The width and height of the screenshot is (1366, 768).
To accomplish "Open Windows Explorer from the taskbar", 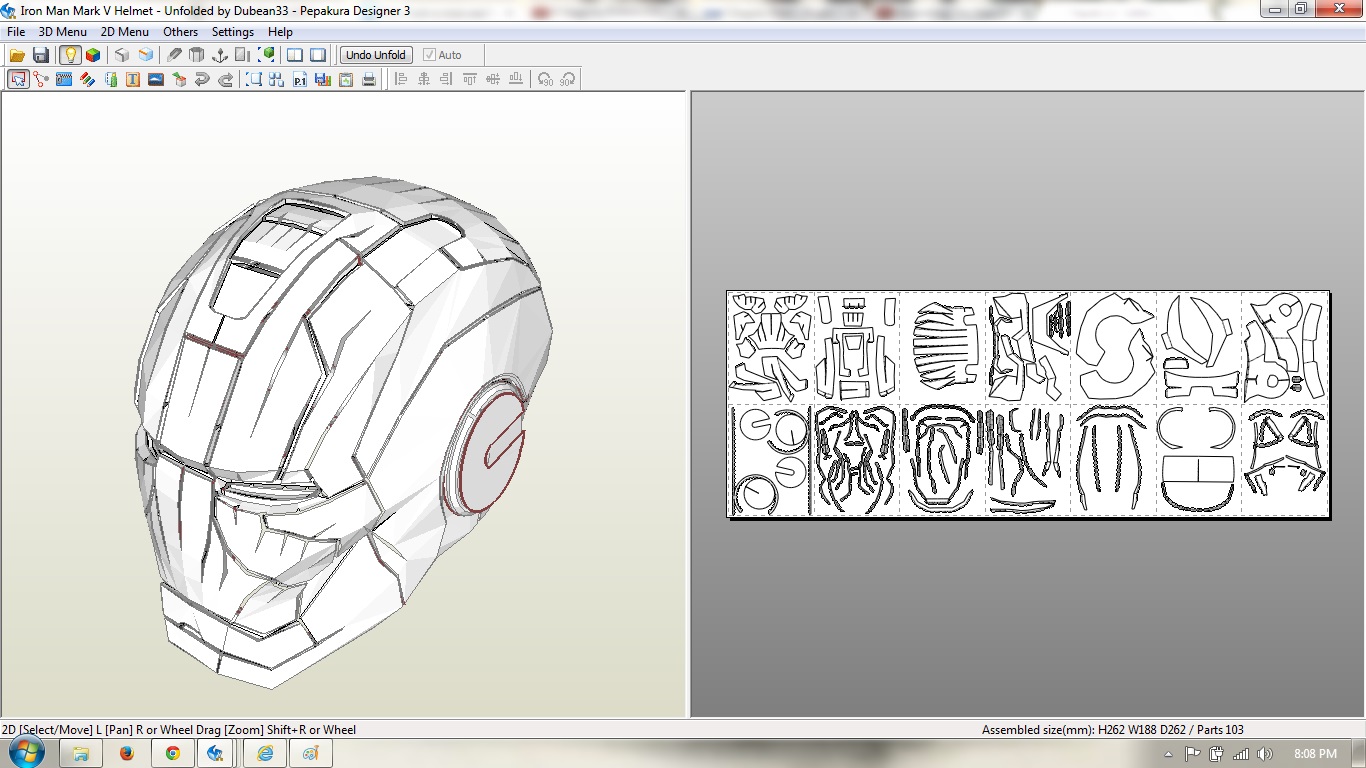I will pyautogui.click(x=81, y=754).
